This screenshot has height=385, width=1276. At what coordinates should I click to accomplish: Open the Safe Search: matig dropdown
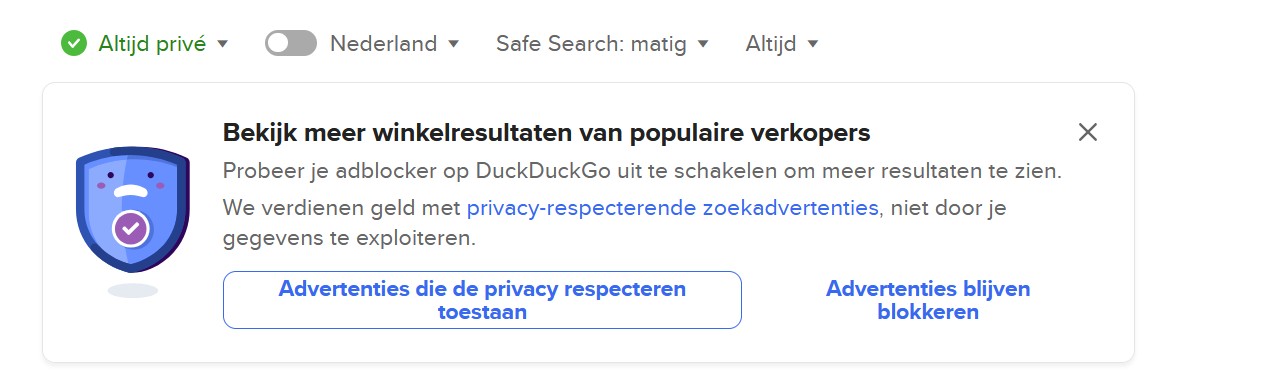(x=603, y=44)
